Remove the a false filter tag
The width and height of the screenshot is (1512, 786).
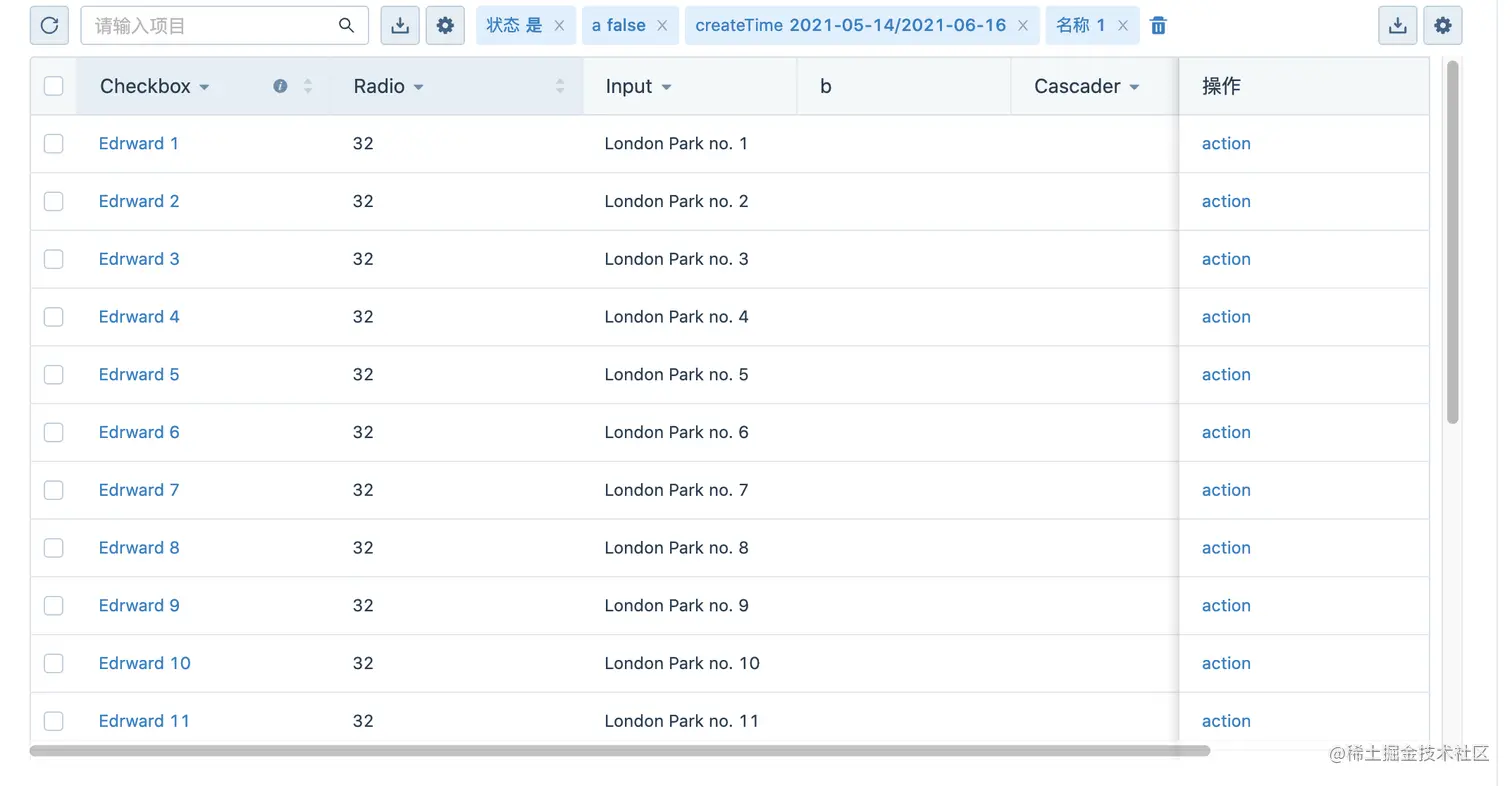click(x=662, y=26)
